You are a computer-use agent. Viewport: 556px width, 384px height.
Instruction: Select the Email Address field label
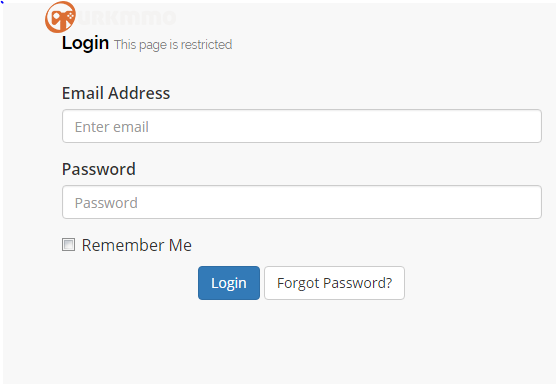click(116, 93)
